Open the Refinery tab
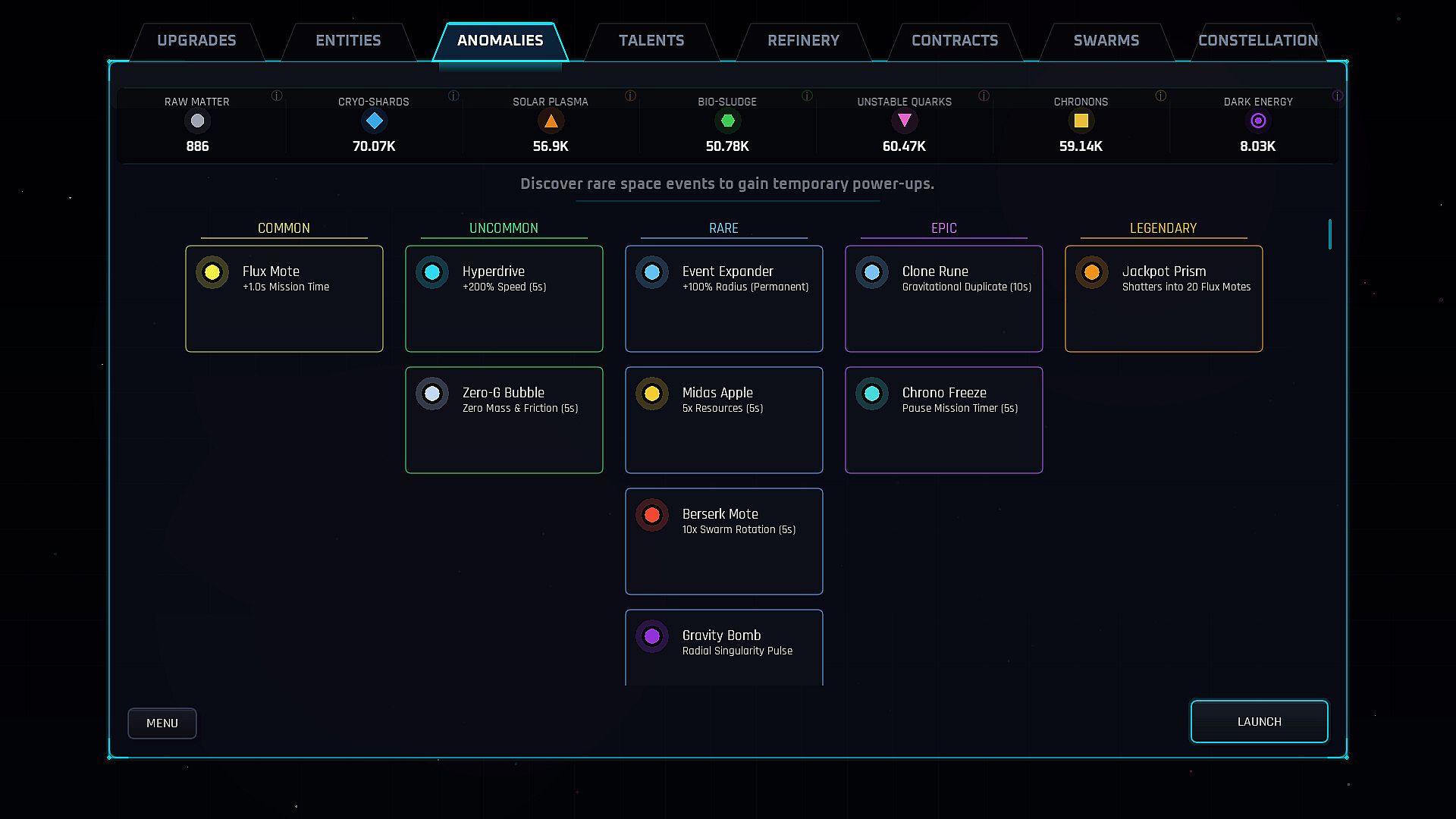Image resolution: width=1456 pixels, height=819 pixels. point(803,41)
